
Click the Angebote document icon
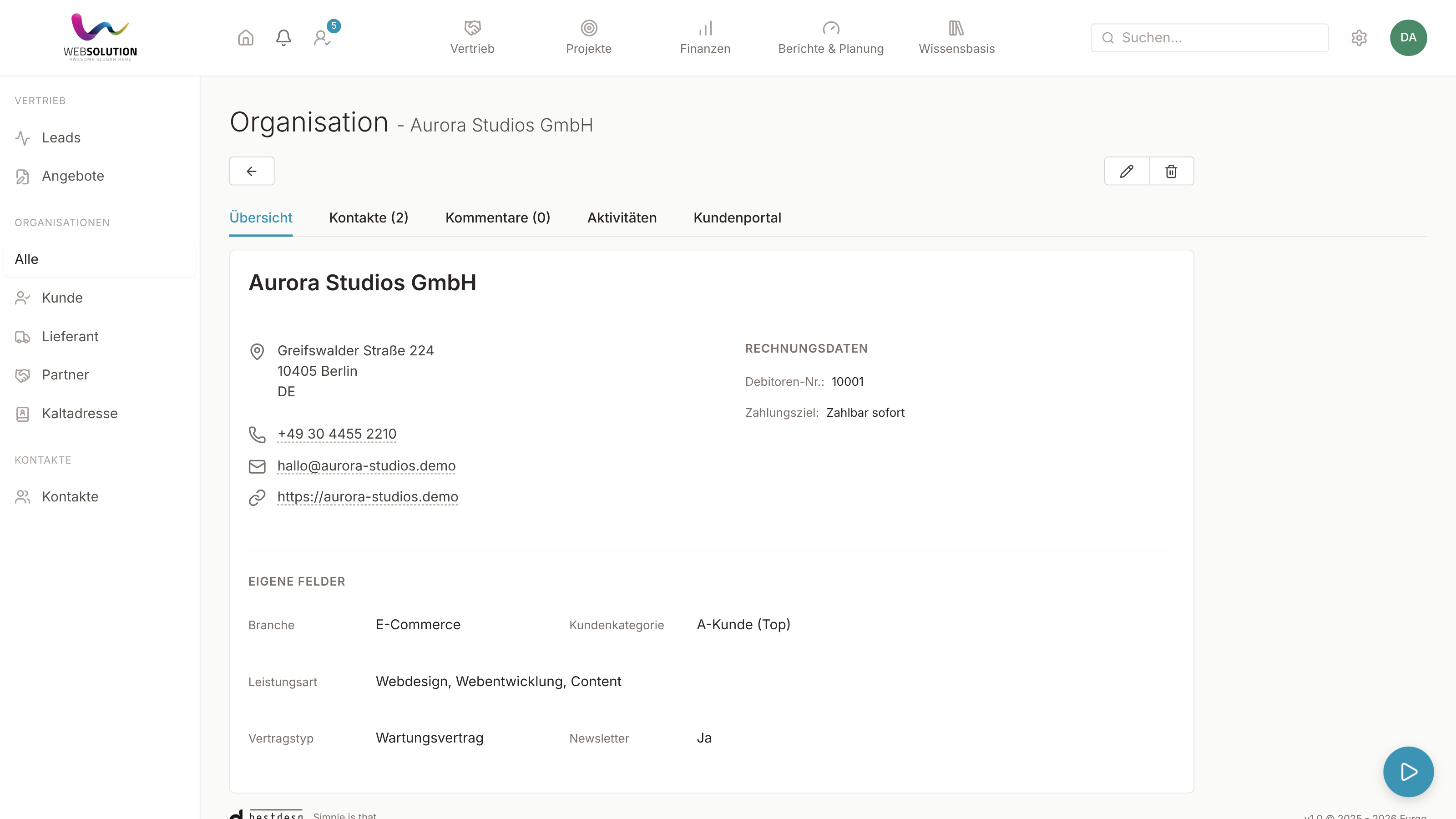click(23, 177)
